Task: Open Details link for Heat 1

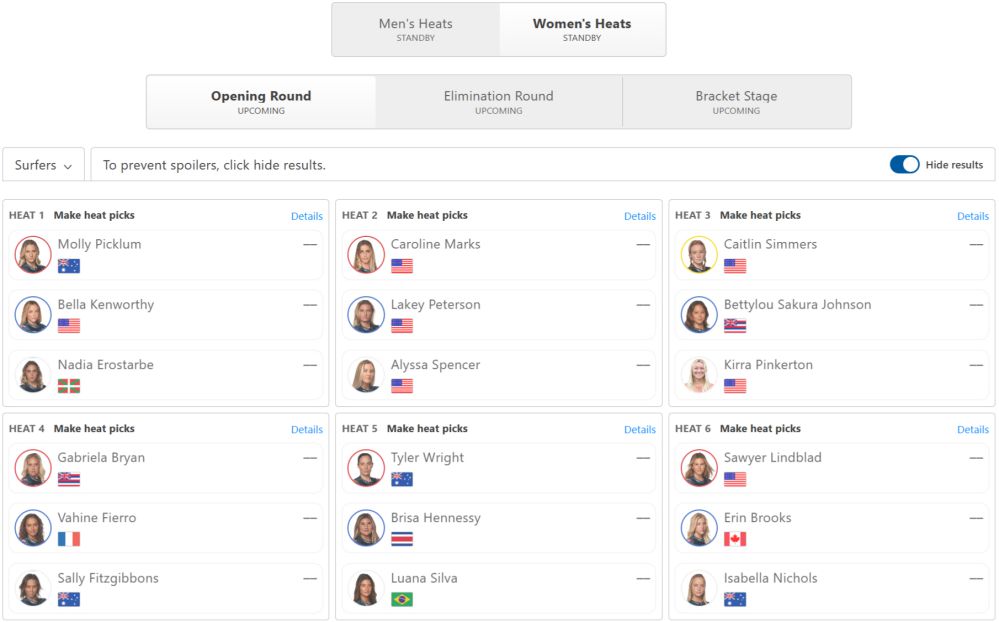Action: click(306, 216)
